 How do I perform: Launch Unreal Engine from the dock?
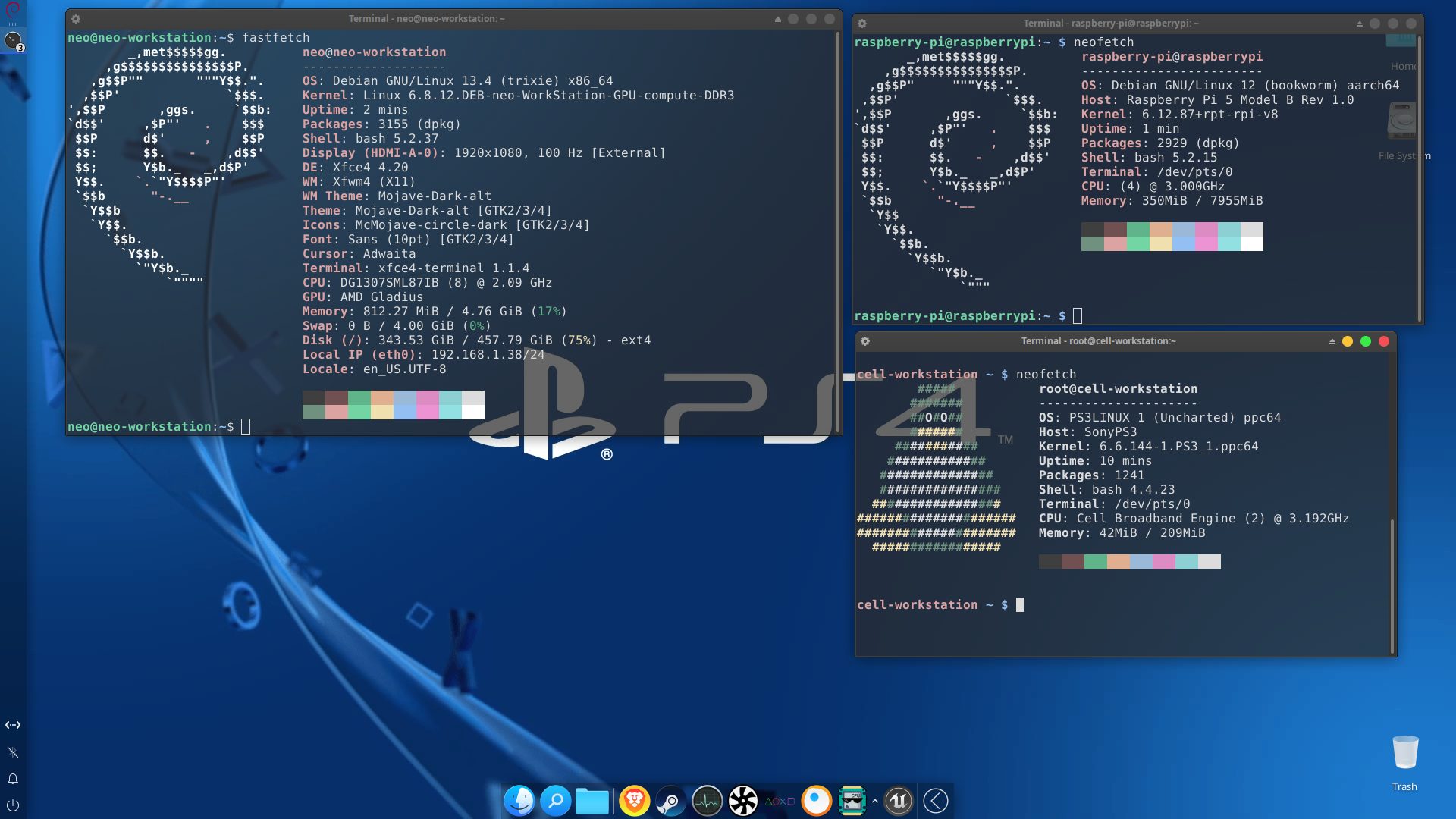(x=899, y=801)
